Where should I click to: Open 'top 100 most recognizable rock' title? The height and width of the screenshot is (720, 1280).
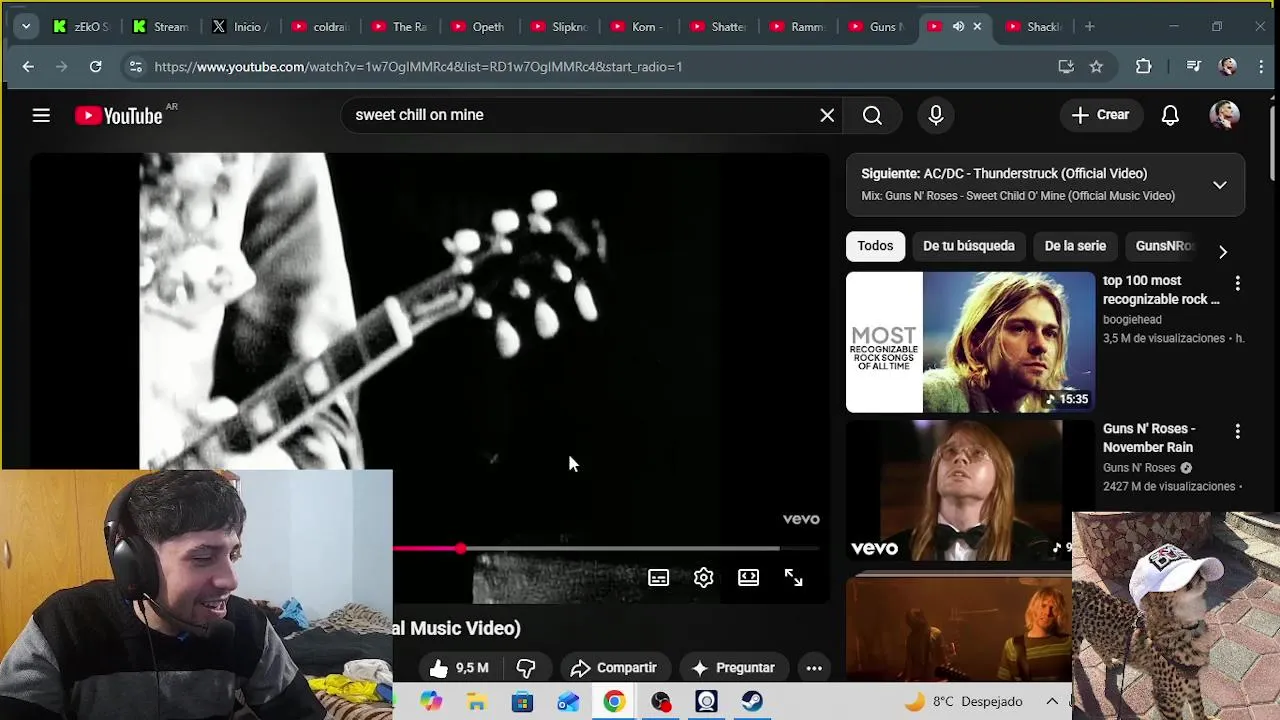1161,290
